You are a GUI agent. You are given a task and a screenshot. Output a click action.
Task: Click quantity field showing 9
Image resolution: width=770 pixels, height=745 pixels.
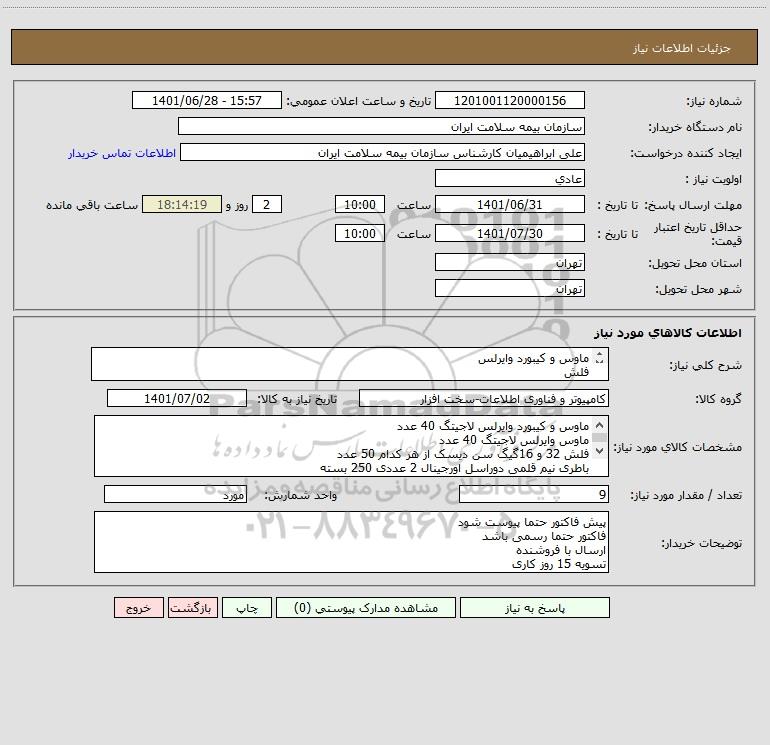[x=534, y=494]
